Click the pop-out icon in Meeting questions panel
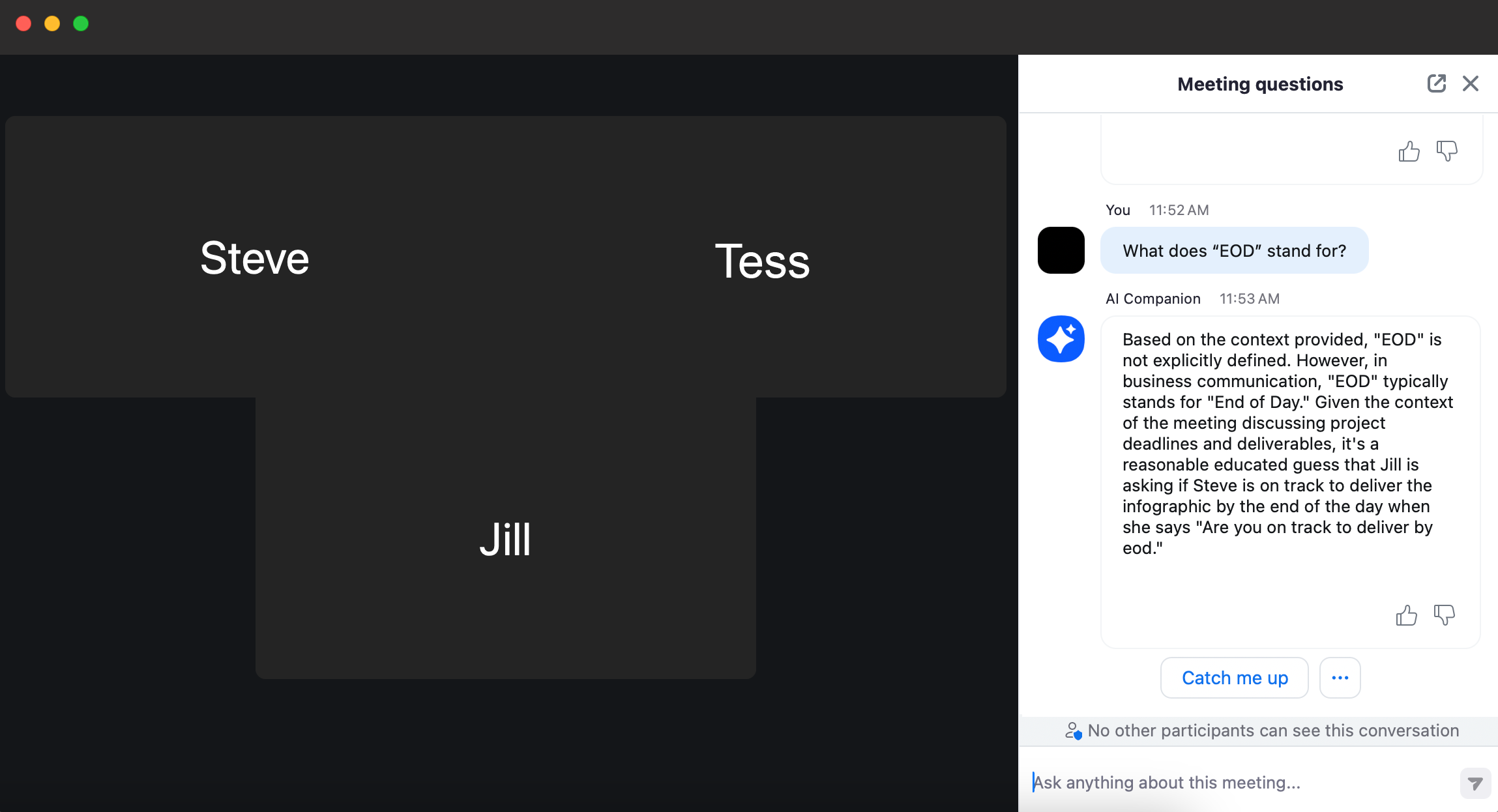The height and width of the screenshot is (812, 1498). [x=1437, y=83]
